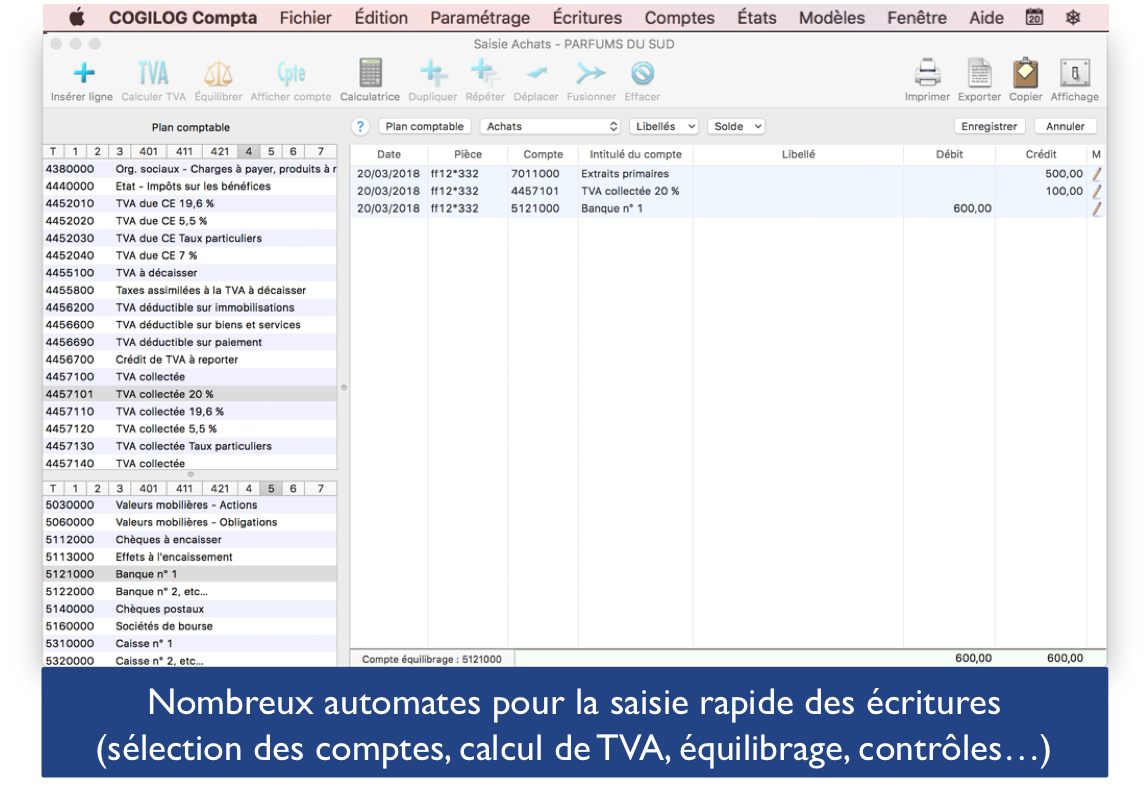The image size is (1147, 789).
Task: Select class tab 421 in the lower account list
Action: pos(220,488)
